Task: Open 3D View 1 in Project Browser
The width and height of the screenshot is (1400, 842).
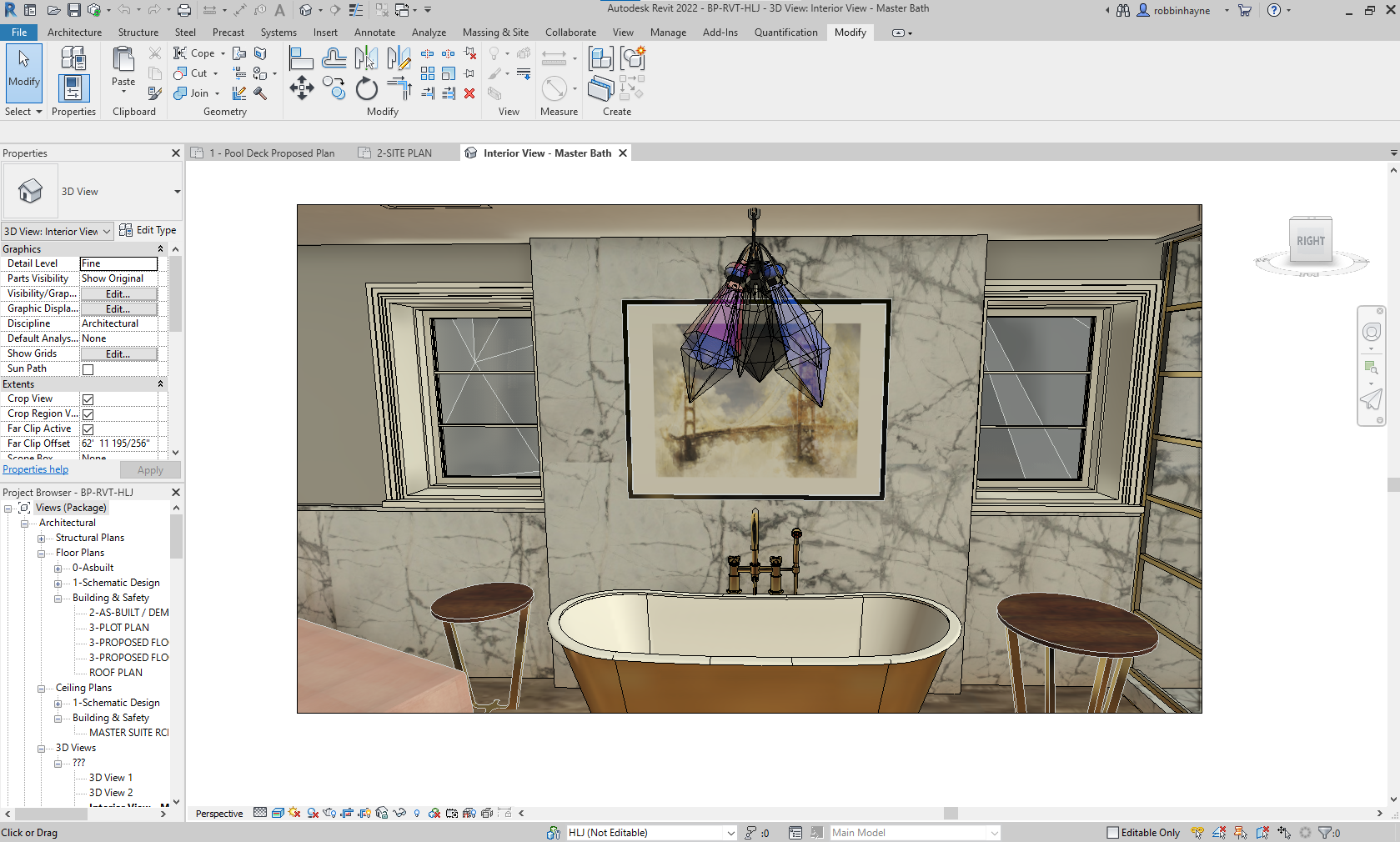Action: pos(111,778)
